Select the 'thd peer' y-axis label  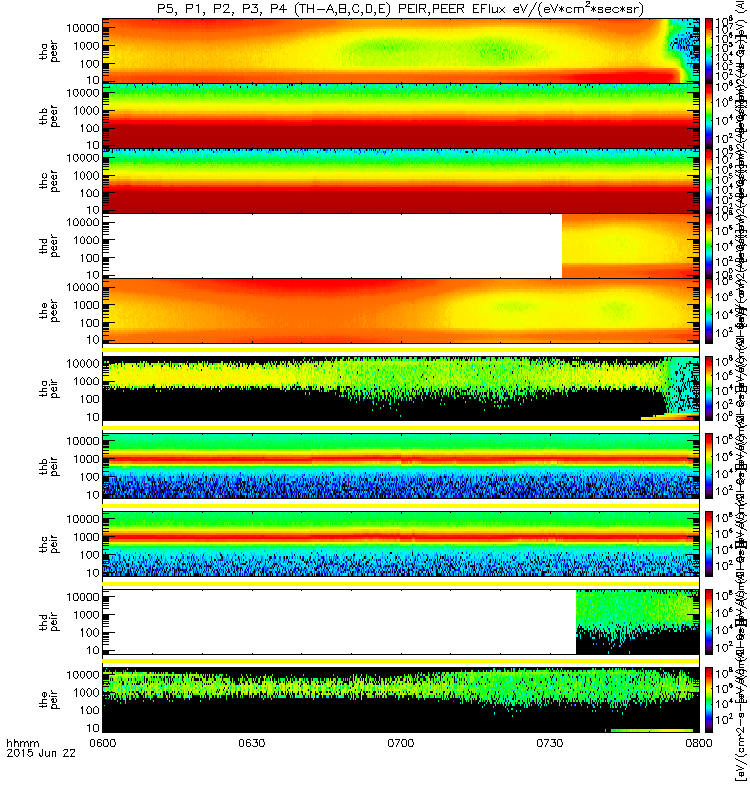point(49,246)
